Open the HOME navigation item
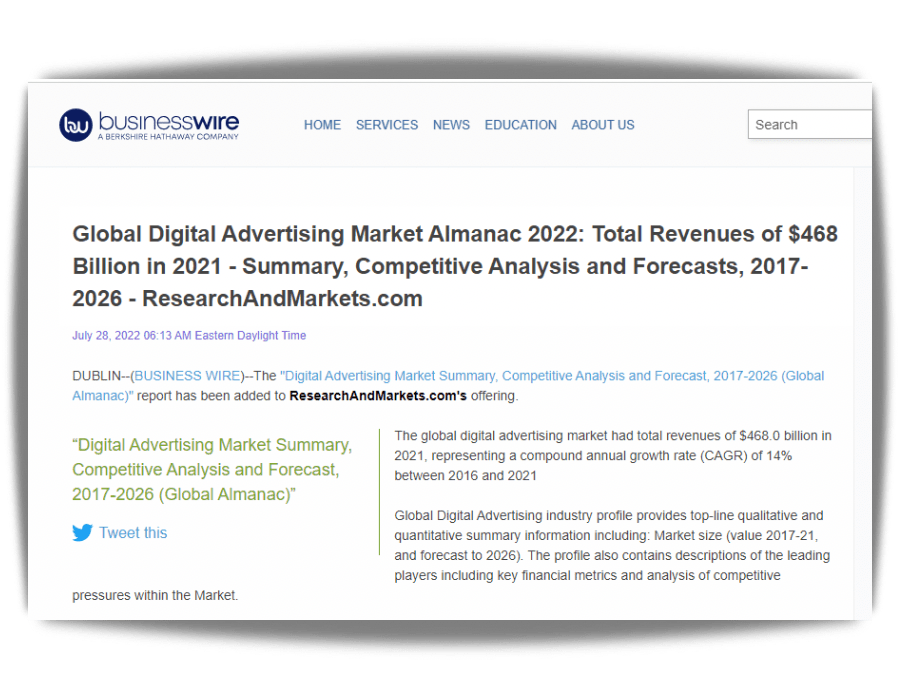Image resolution: width=900 pixels, height=700 pixels. 322,125
